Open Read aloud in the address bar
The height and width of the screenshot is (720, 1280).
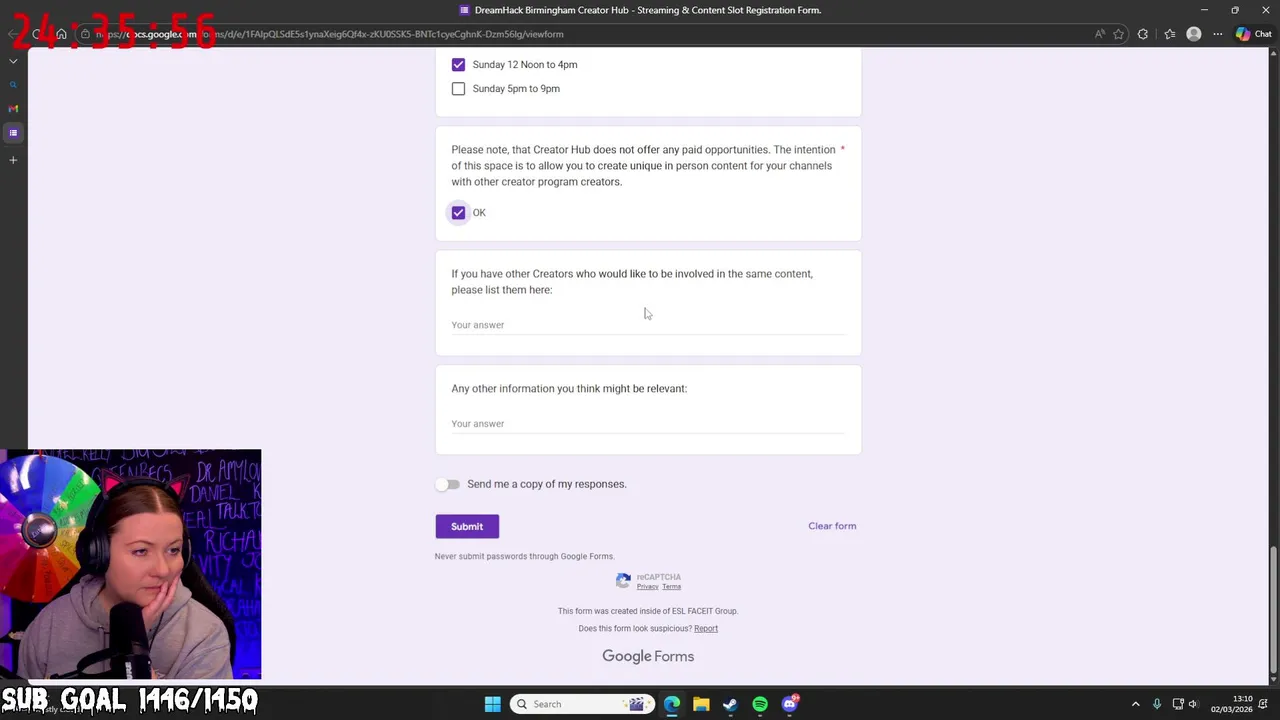tap(1100, 34)
